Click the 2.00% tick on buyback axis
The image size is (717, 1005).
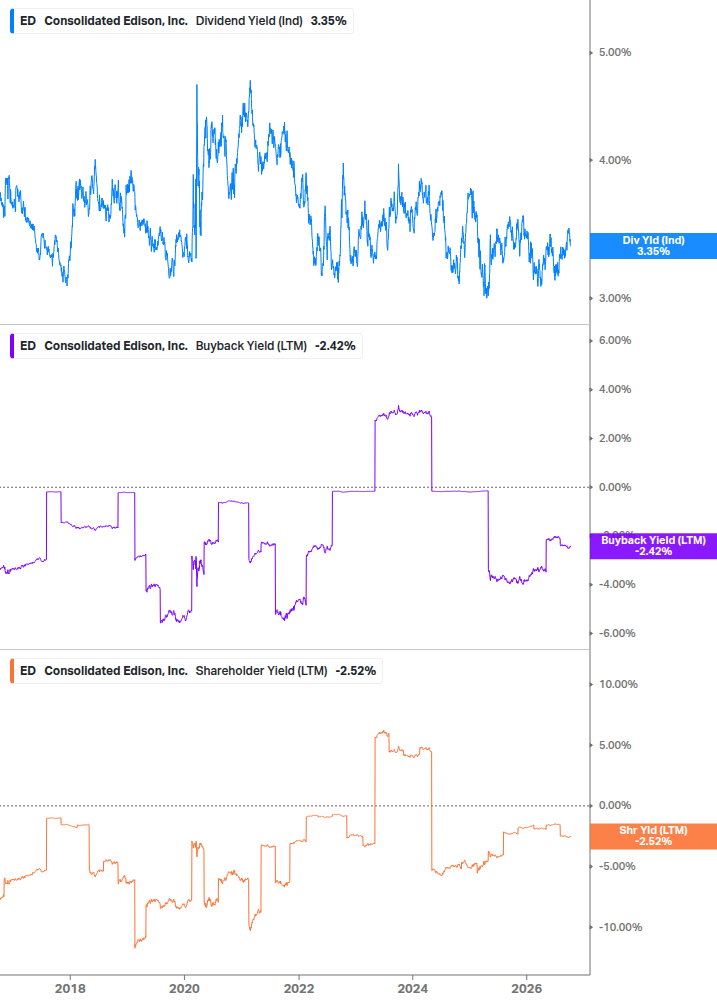[x=615, y=438]
